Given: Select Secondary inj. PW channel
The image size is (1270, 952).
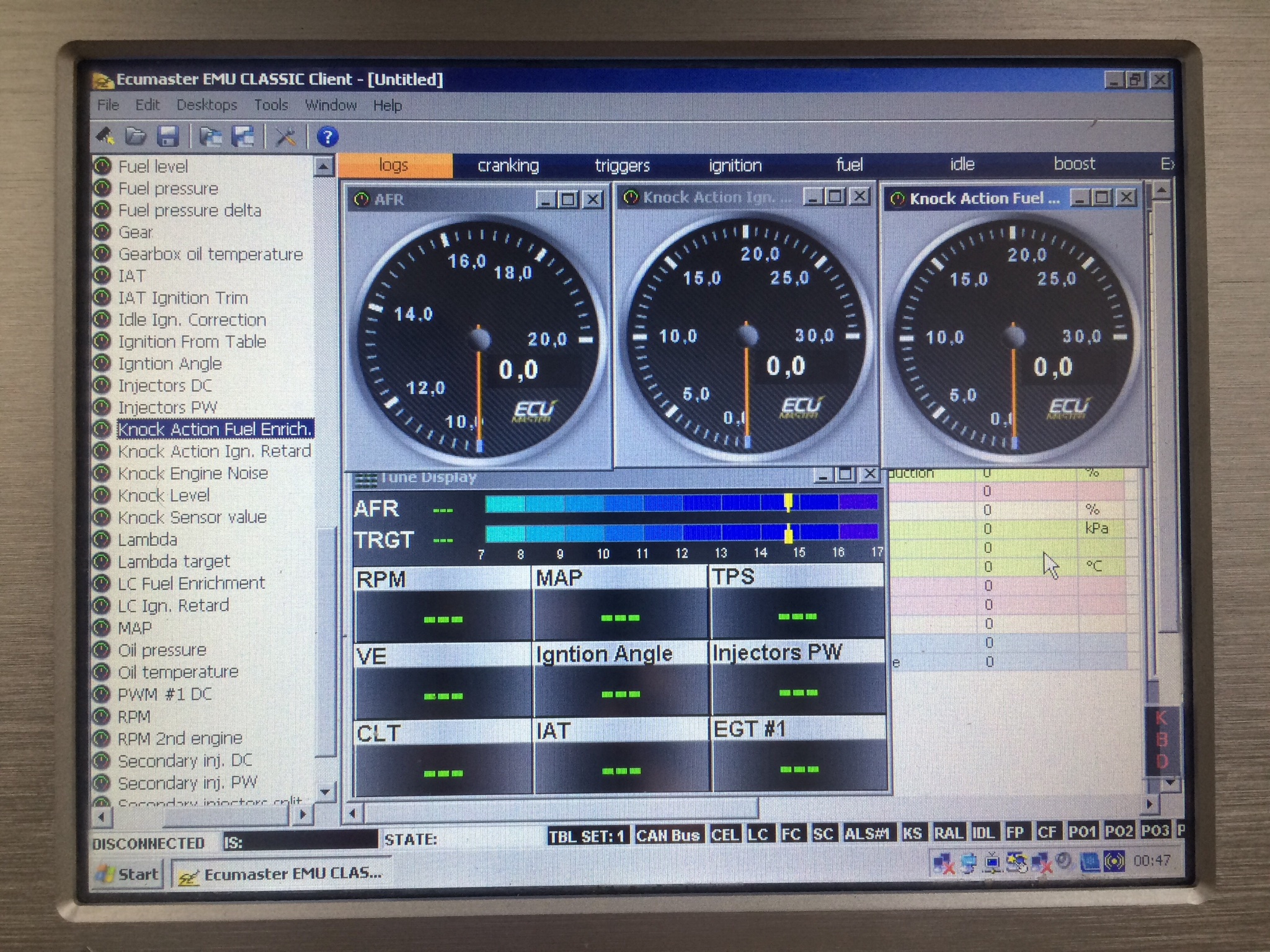Looking at the screenshot, I should (187, 783).
